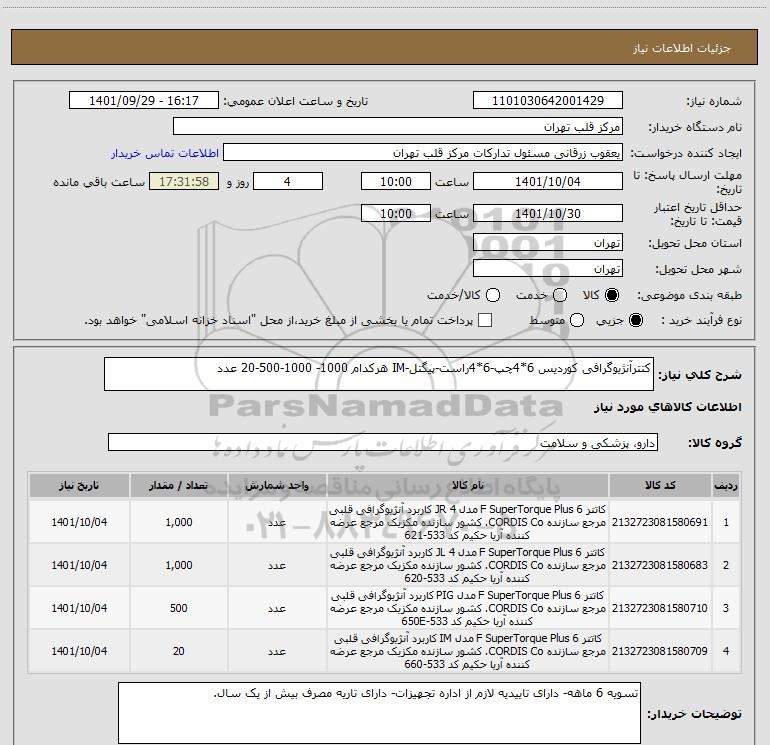
Task: Click need date 1401/10/04 in row 4
Action: point(79,651)
